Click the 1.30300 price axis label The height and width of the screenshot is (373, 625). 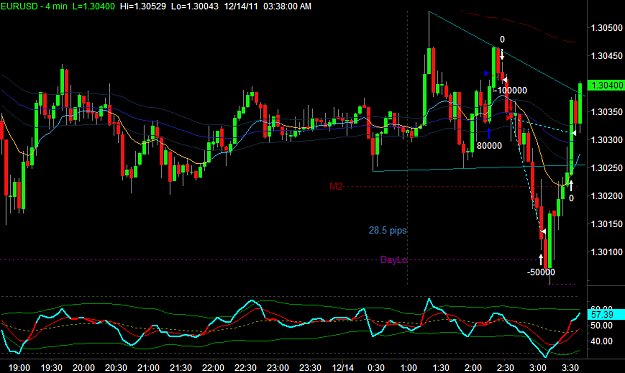coord(606,140)
